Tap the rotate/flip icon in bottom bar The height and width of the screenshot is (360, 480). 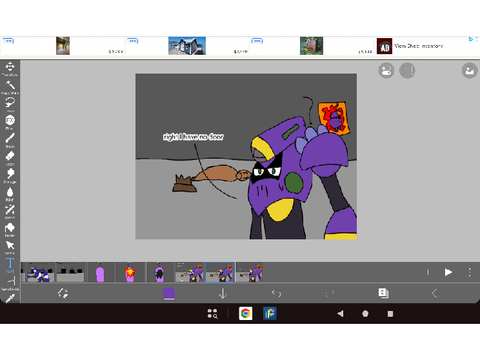[x=63, y=293]
